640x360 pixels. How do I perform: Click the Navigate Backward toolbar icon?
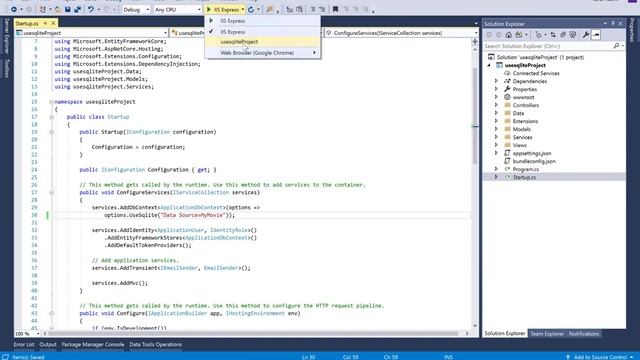(14, 9)
